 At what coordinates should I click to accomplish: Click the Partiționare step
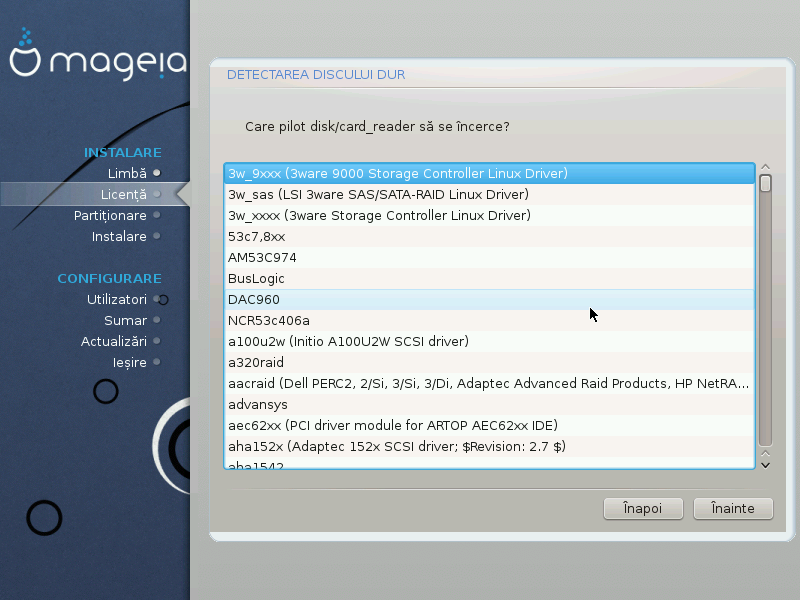[x=110, y=216]
